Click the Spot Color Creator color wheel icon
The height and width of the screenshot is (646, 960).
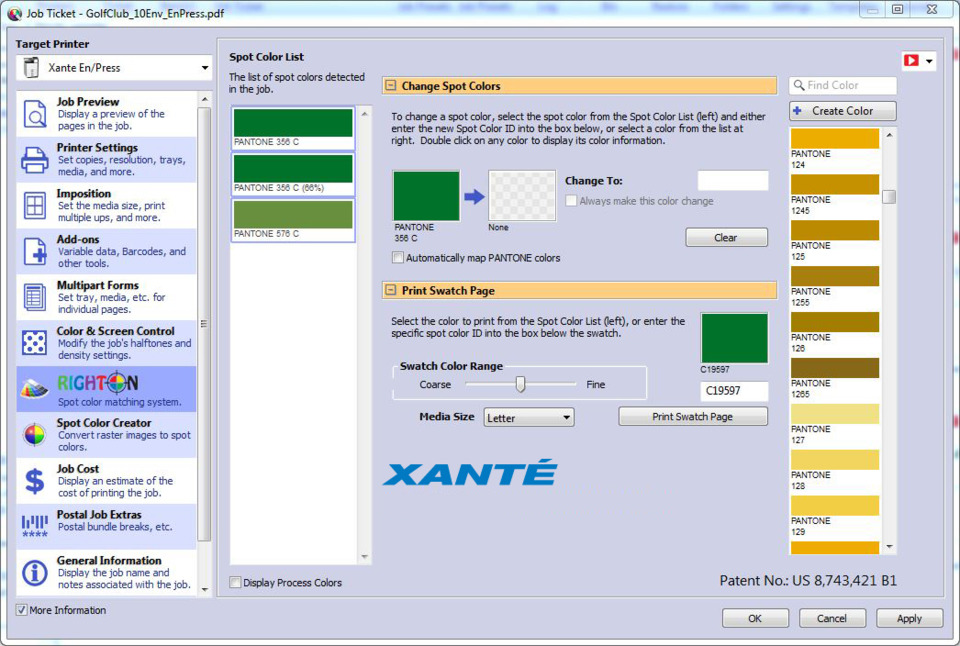tap(34, 435)
